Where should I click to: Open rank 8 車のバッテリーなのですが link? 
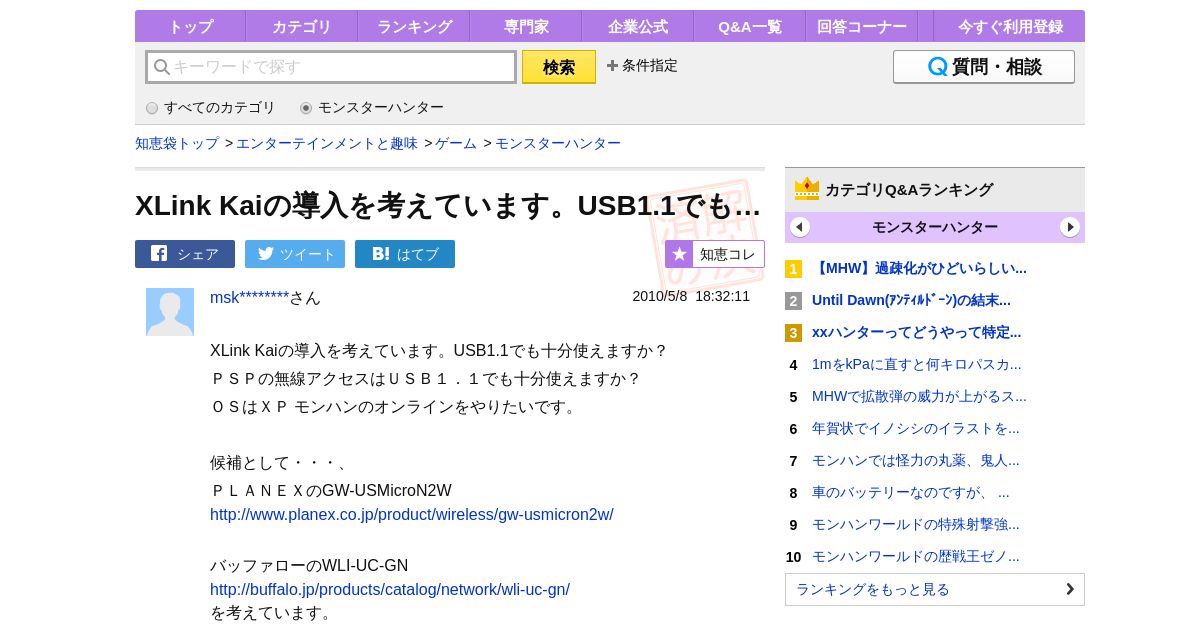(x=911, y=492)
